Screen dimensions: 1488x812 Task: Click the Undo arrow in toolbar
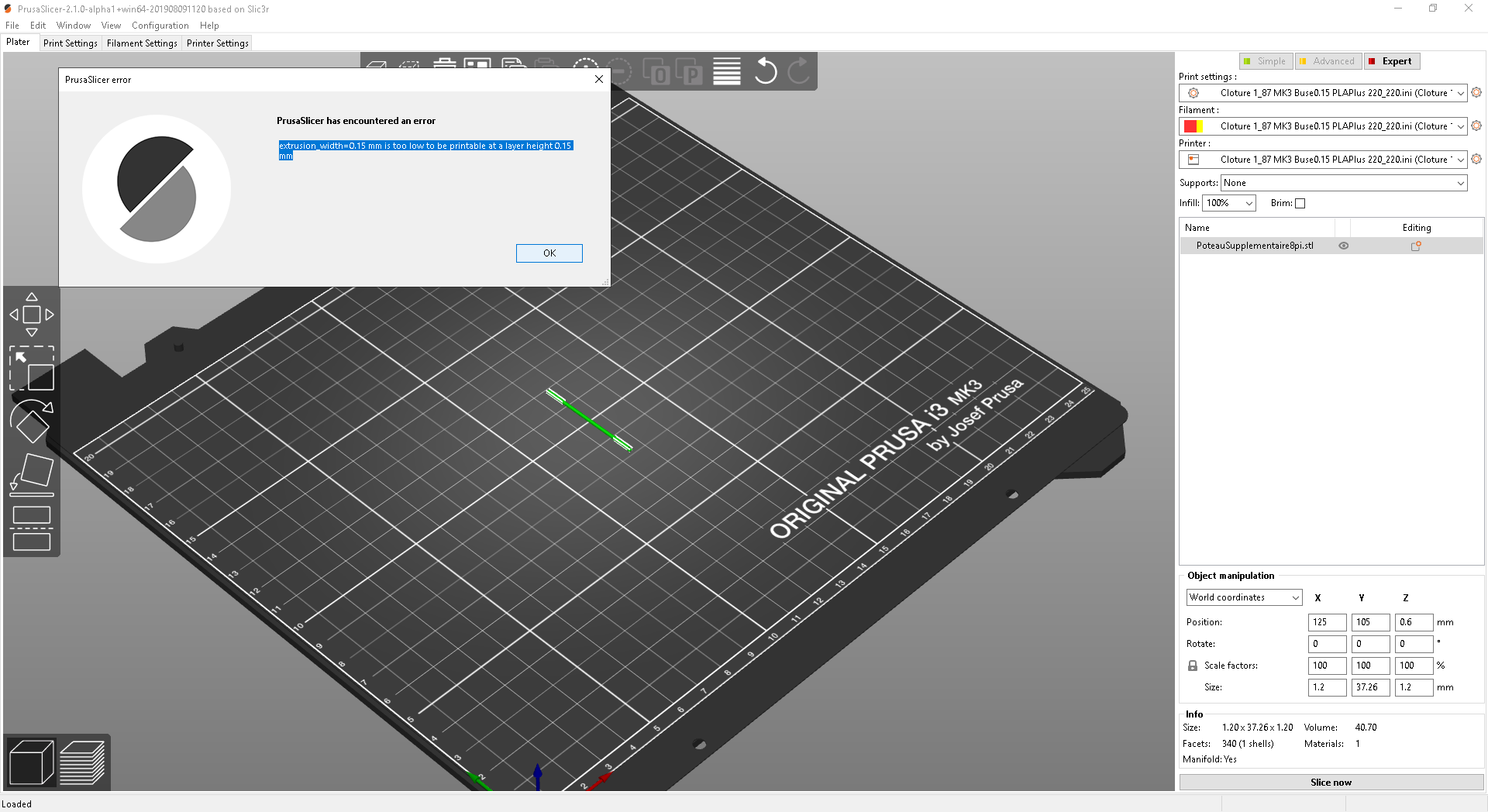click(x=765, y=71)
